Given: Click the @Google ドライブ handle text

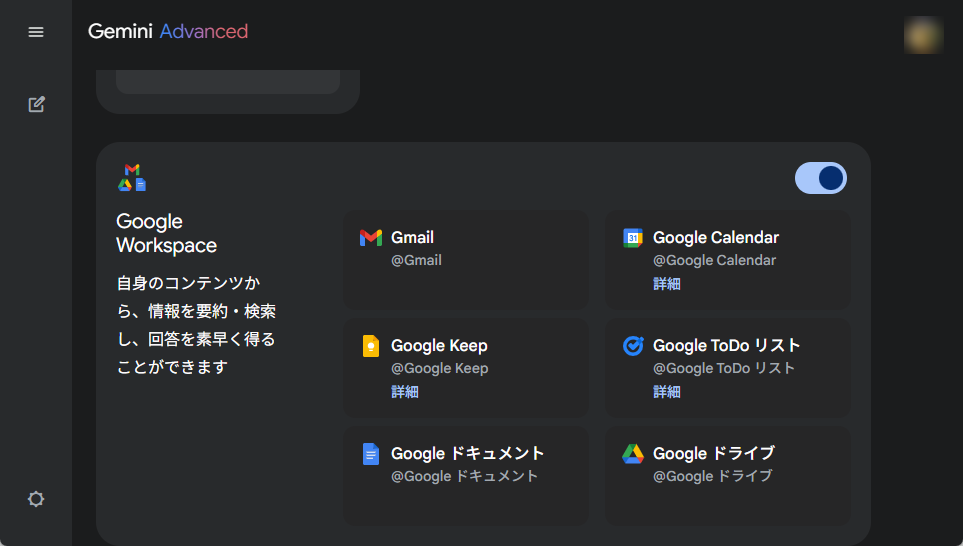Looking at the screenshot, I should 712,477.
